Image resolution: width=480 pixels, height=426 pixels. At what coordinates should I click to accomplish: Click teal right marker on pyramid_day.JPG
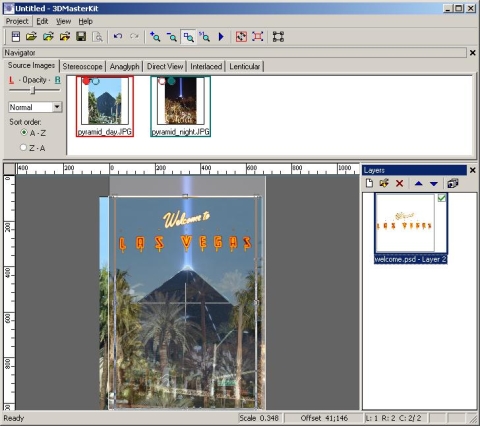[x=96, y=81]
